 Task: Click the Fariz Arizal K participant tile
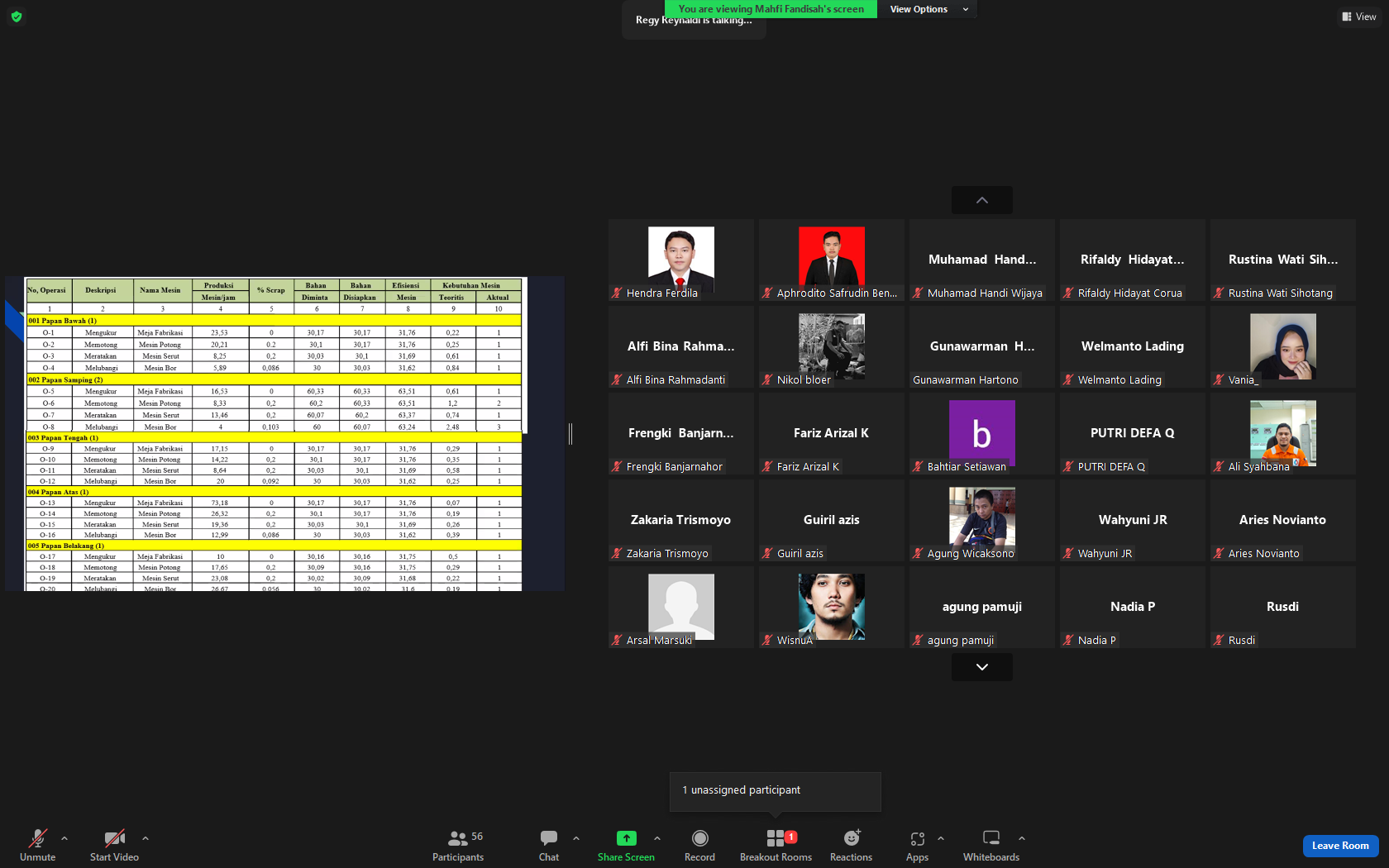coord(832,434)
